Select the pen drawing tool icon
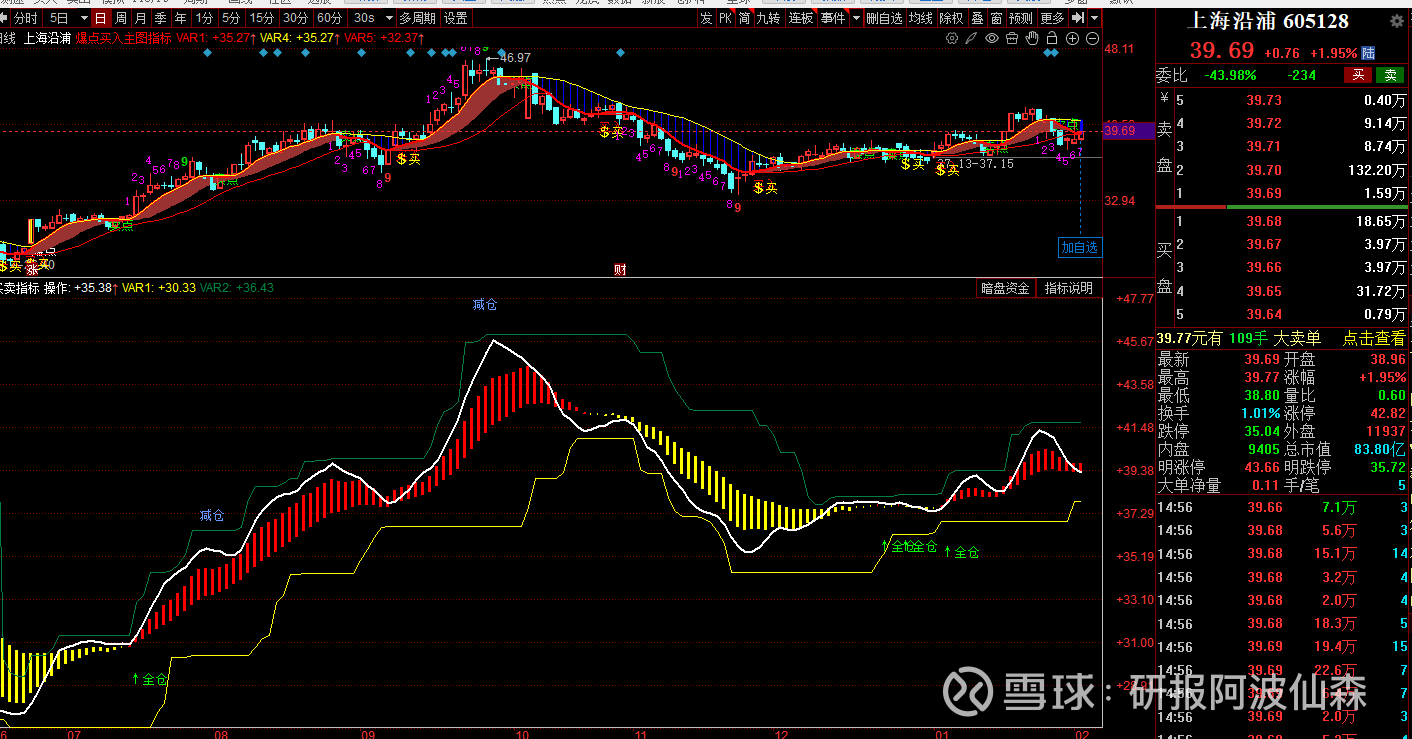Screen dimensions: 1412x739 [x=971, y=39]
